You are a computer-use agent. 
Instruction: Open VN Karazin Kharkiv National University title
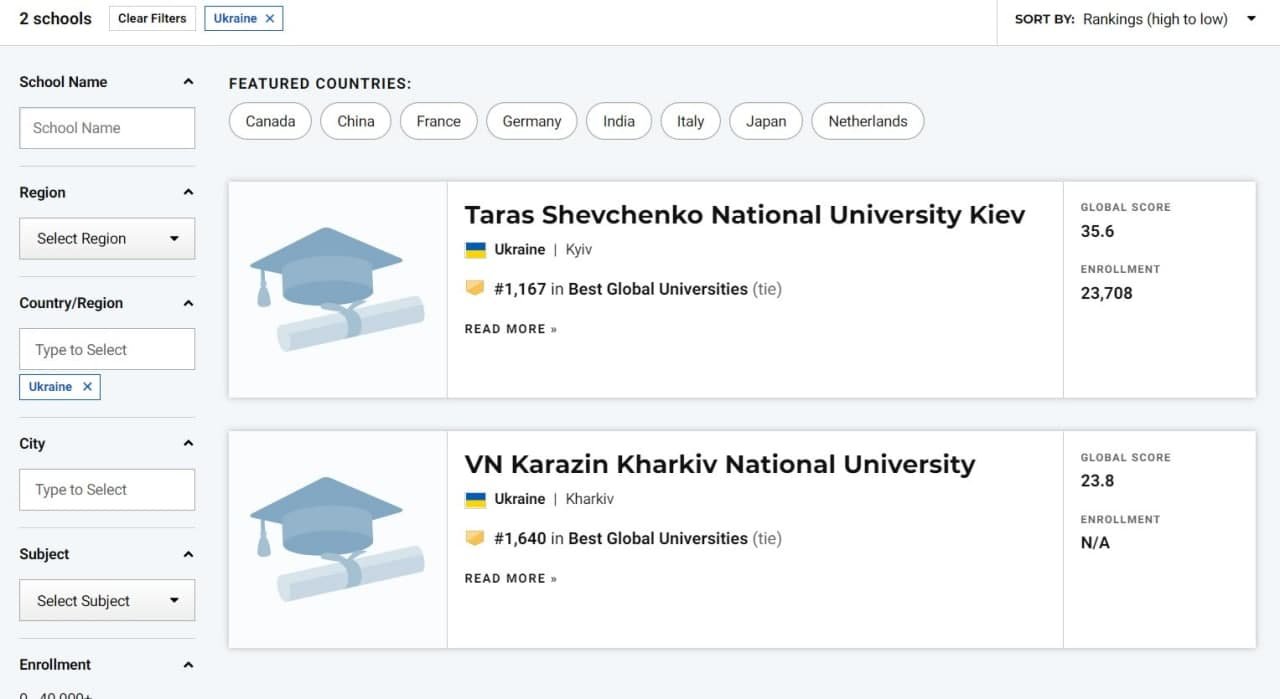719,464
